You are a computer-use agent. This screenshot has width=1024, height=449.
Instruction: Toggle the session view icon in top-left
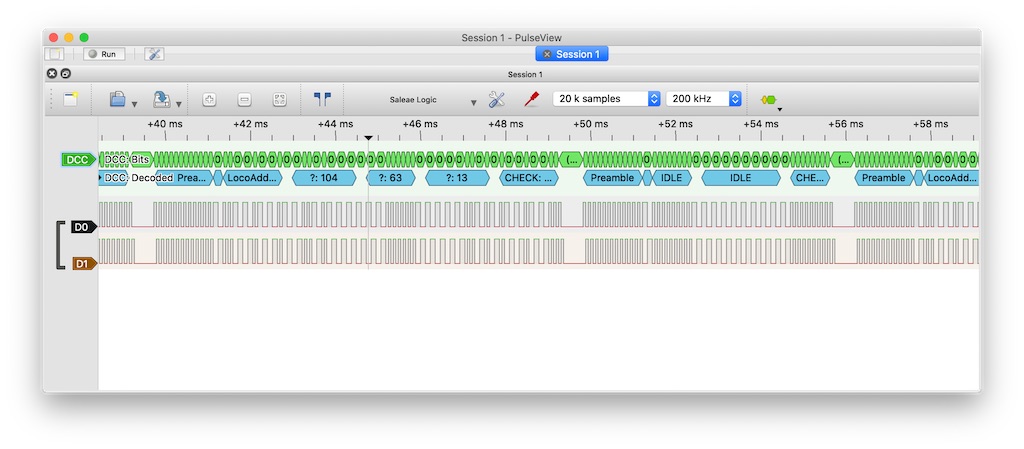coord(55,54)
